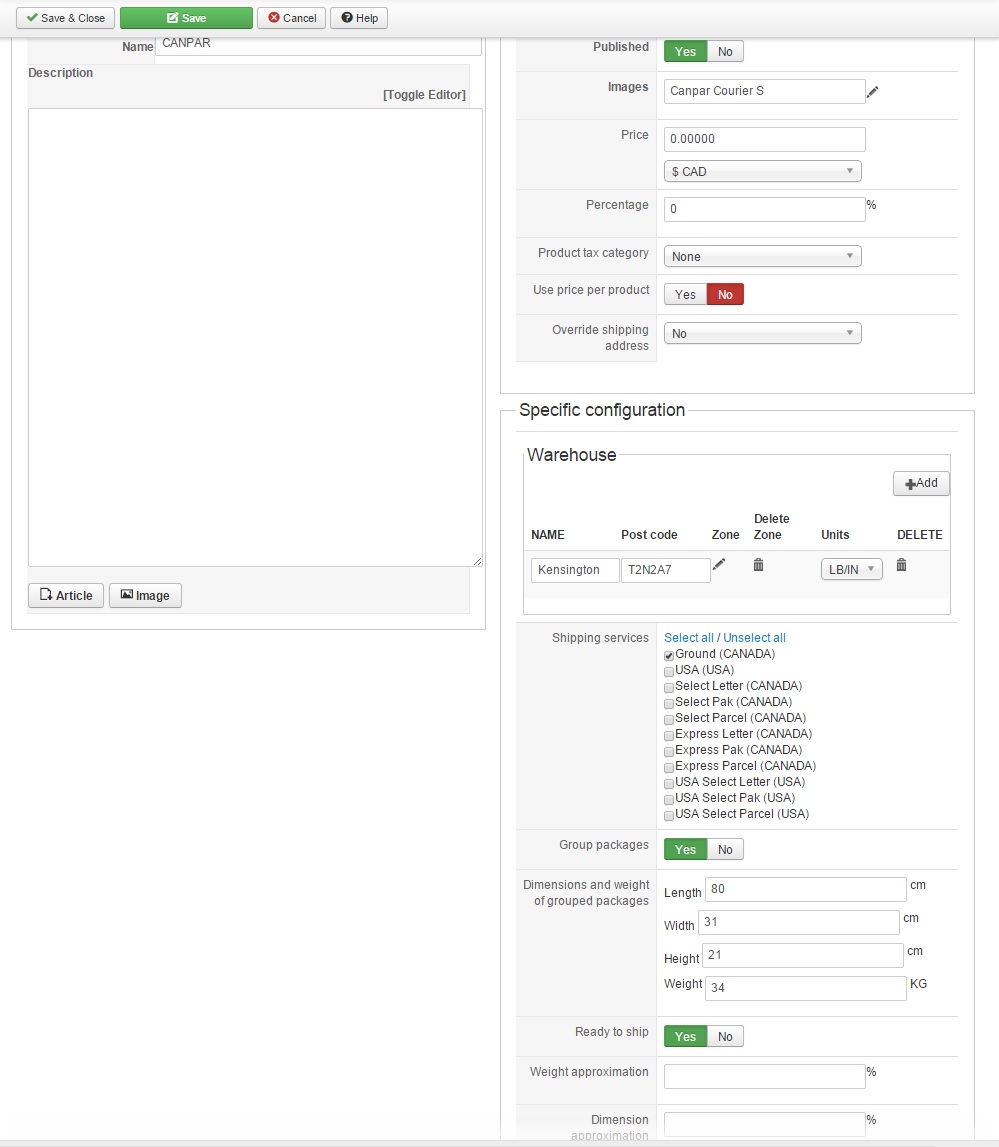The height and width of the screenshot is (1147, 999).
Task: Check Express Pak (CANADA) service
Action: point(669,752)
